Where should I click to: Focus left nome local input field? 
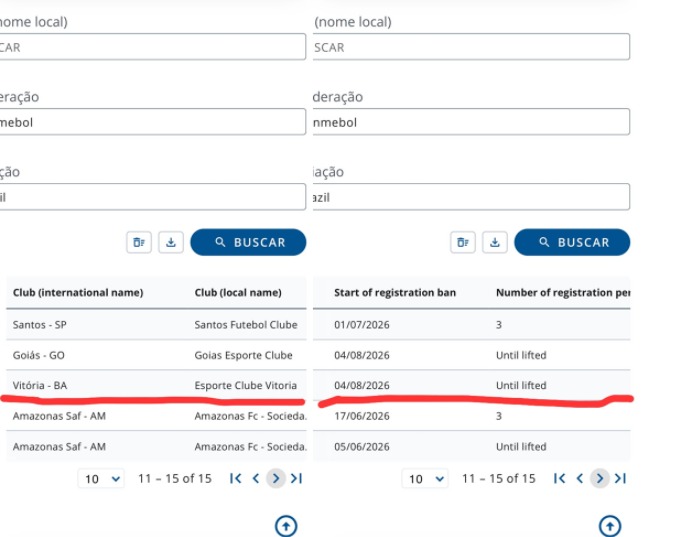[x=152, y=47]
